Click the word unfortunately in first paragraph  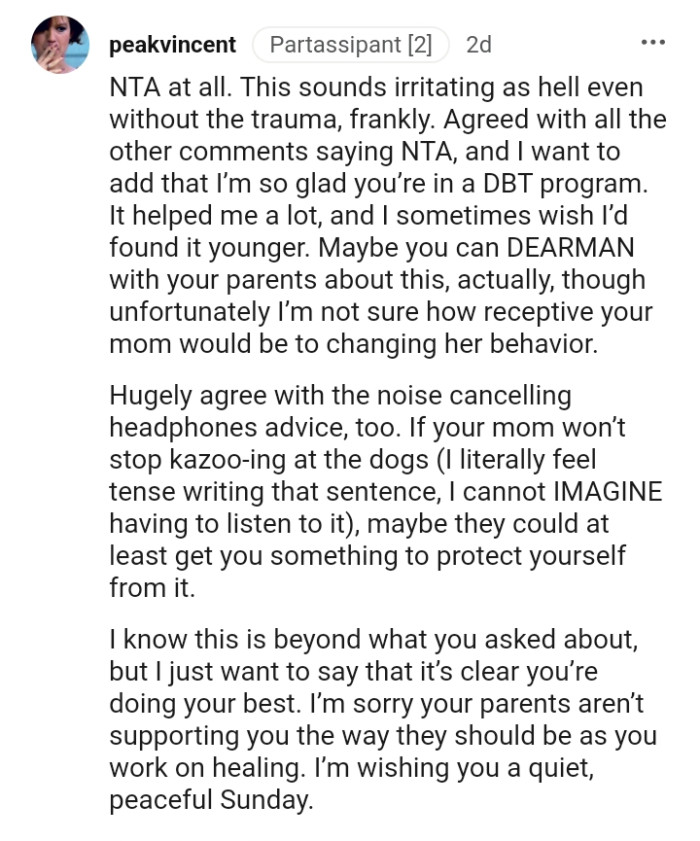tap(189, 313)
